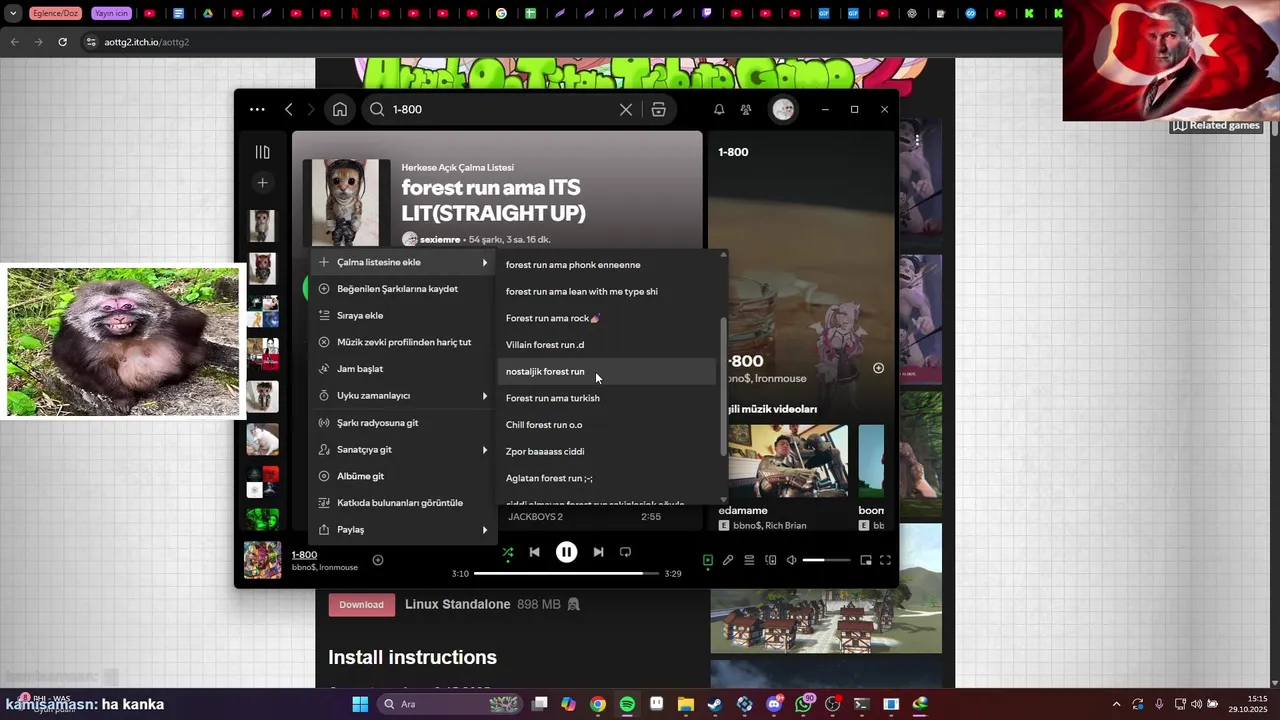Skip to the next track
This screenshot has width=1280, height=720.
598,552
